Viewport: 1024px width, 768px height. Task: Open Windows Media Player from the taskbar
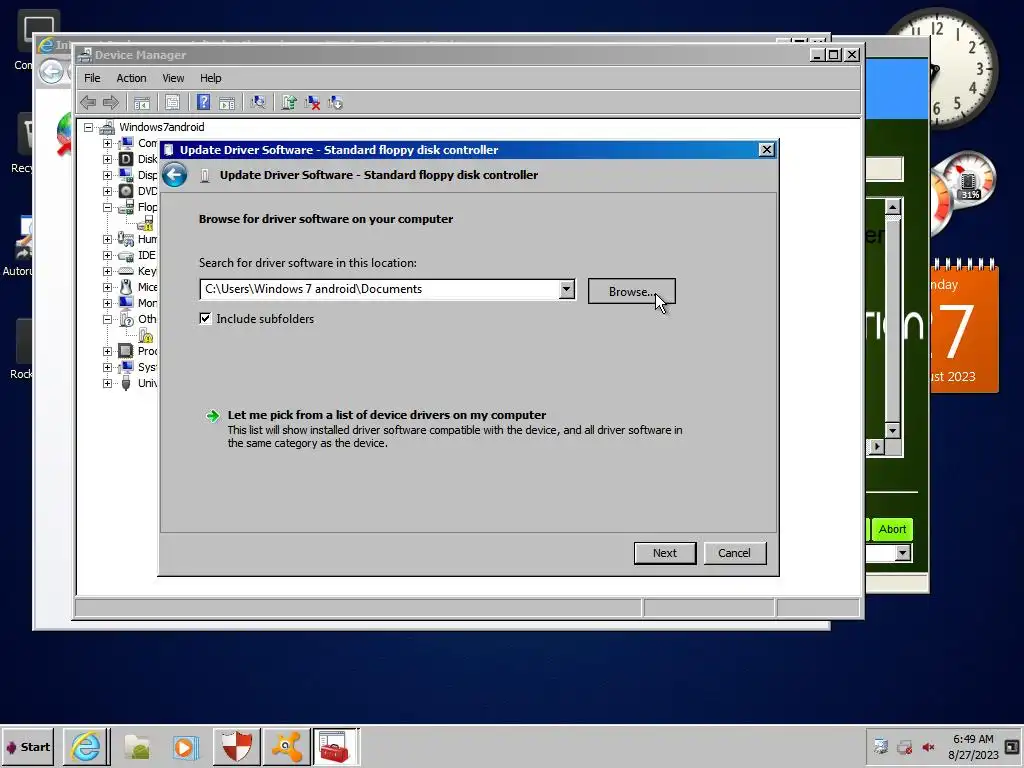[x=185, y=746]
